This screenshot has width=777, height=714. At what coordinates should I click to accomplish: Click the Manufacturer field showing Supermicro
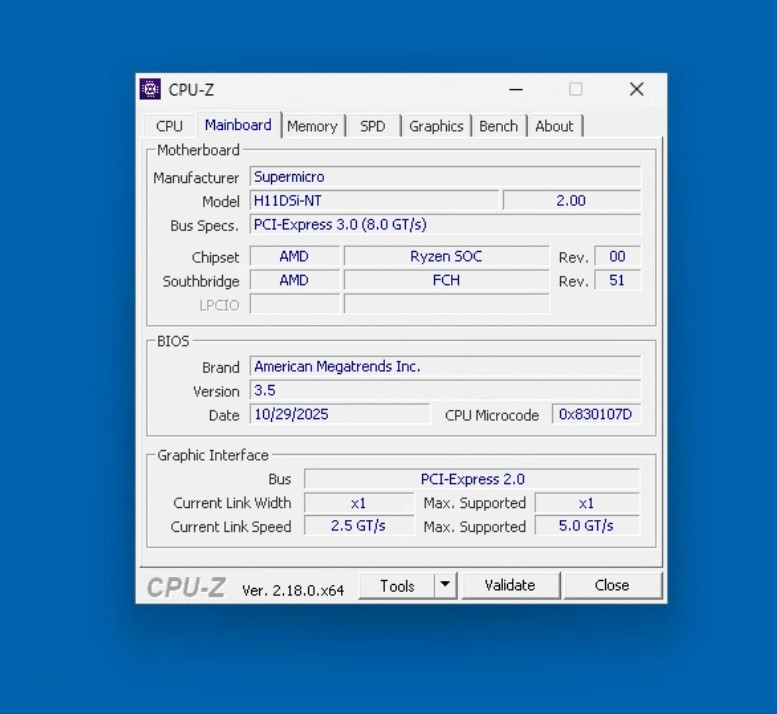(x=445, y=177)
